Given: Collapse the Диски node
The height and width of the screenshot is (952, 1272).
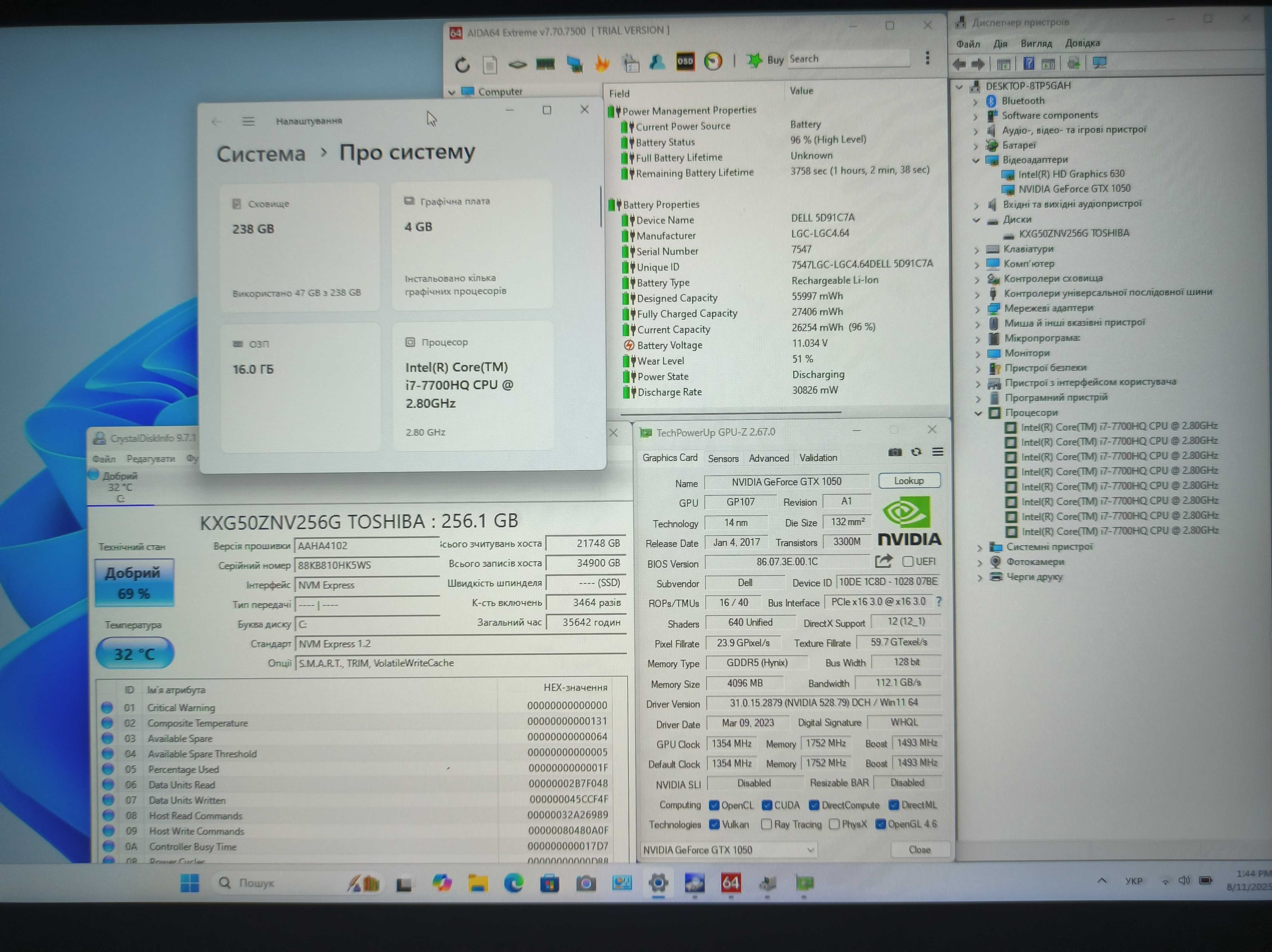Looking at the screenshot, I should click(976, 220).
